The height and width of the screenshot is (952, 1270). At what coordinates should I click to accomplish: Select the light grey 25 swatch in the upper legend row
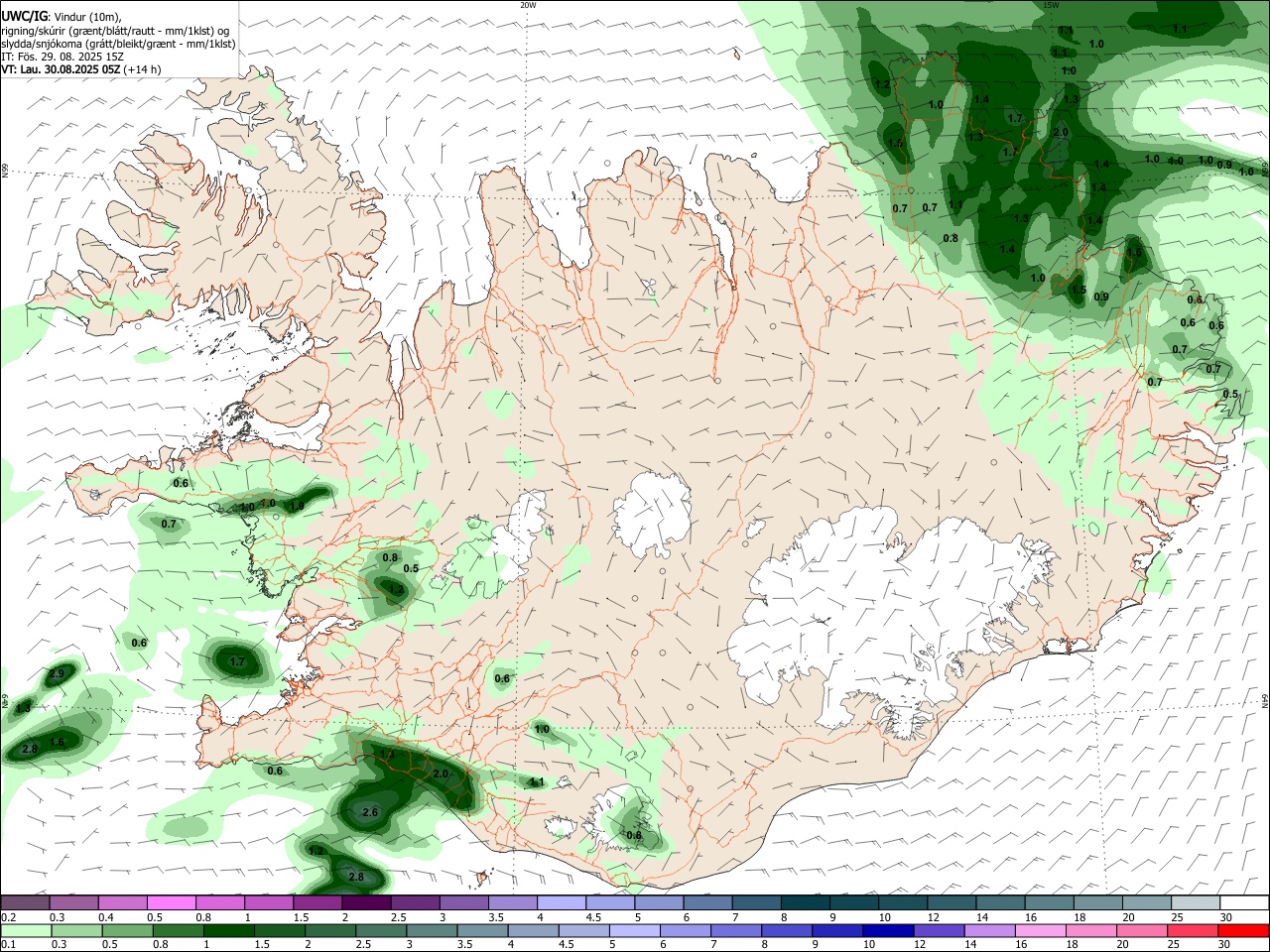tap(1195, 902)
